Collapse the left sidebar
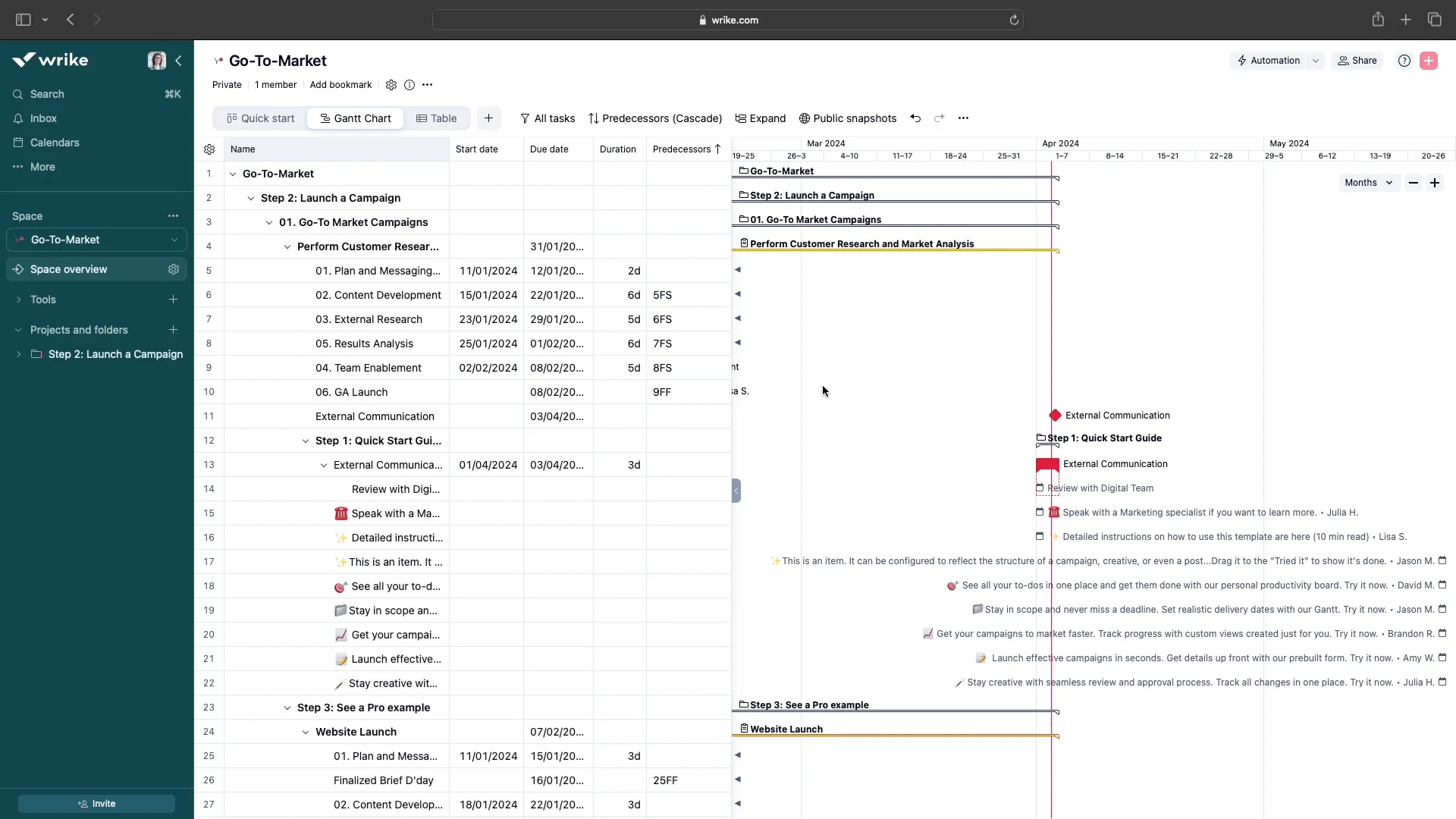Image resolution: width=1456 pixels, height=819 pixels. [178, 61]
